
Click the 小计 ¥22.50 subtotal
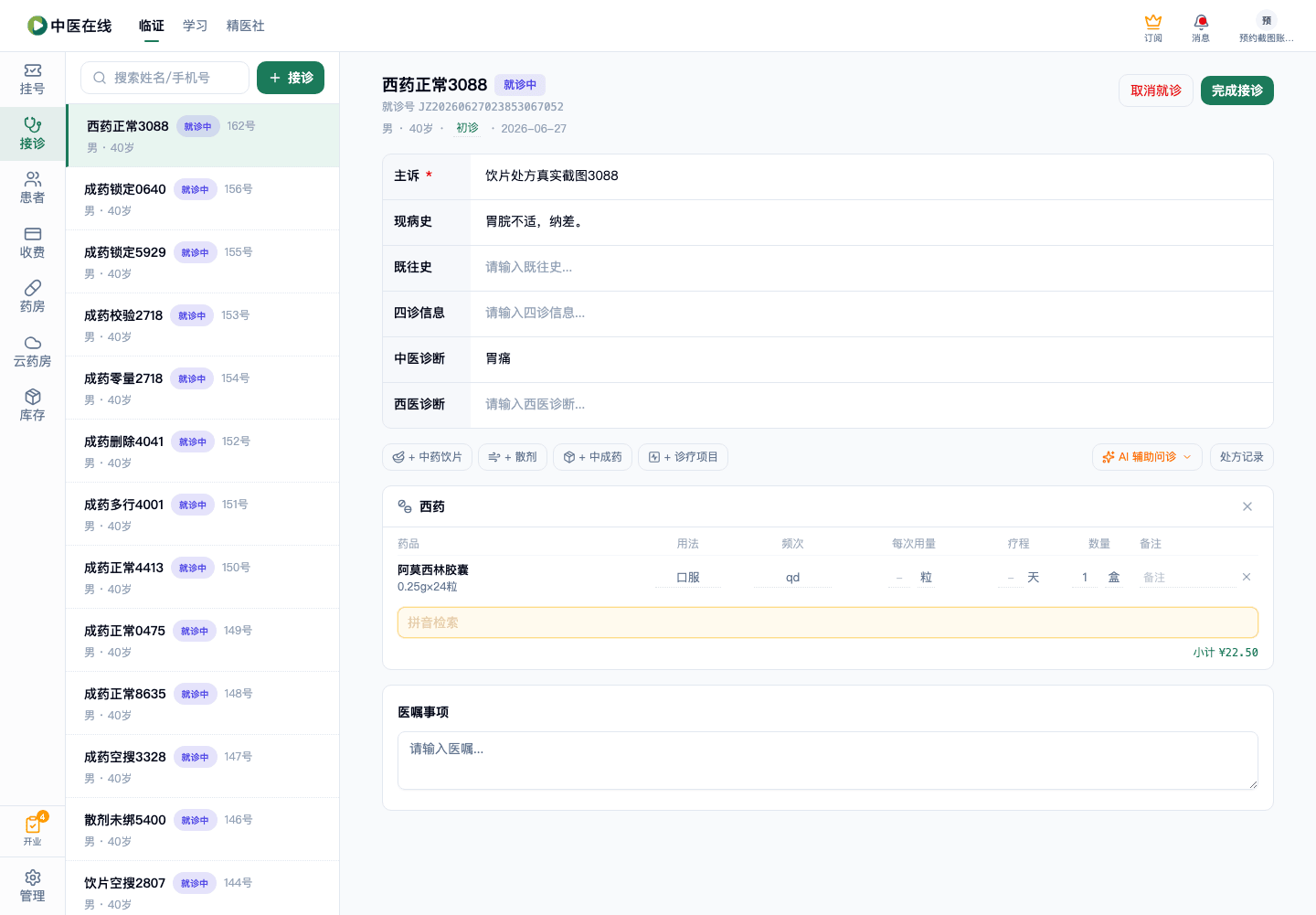point(1225,653)
